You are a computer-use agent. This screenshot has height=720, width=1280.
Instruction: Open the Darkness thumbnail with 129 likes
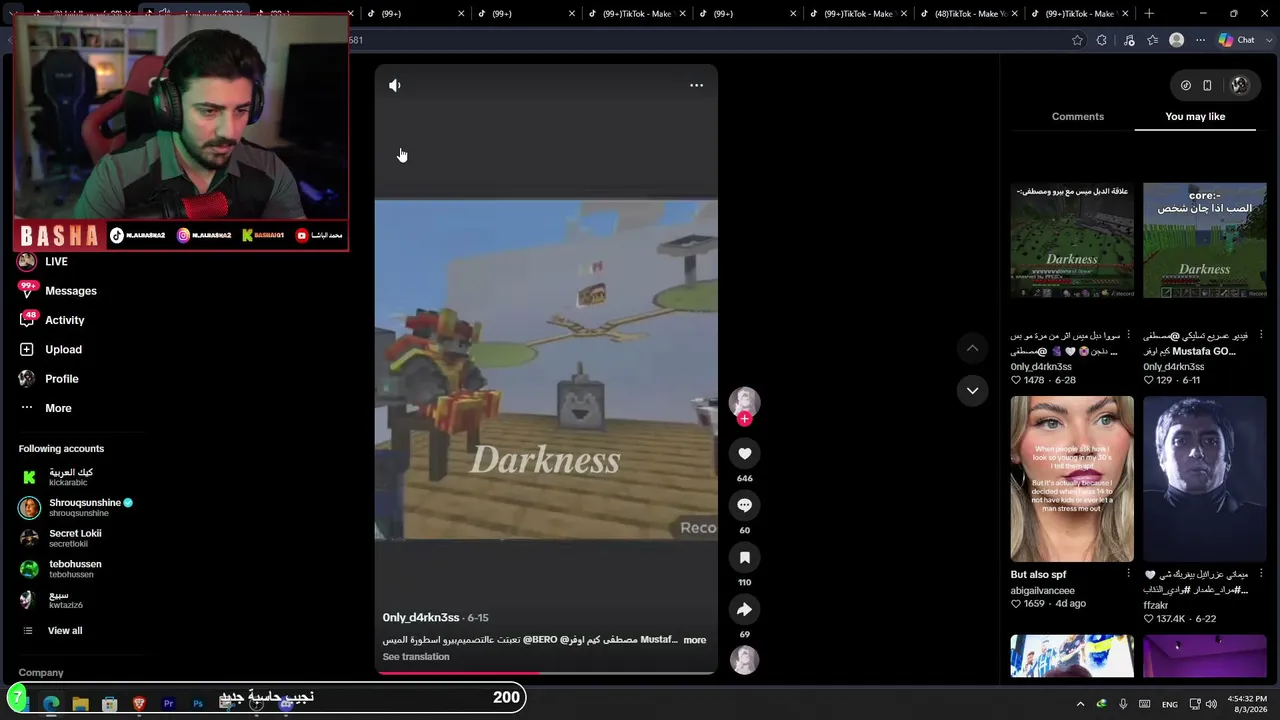tap(1205, 240)
